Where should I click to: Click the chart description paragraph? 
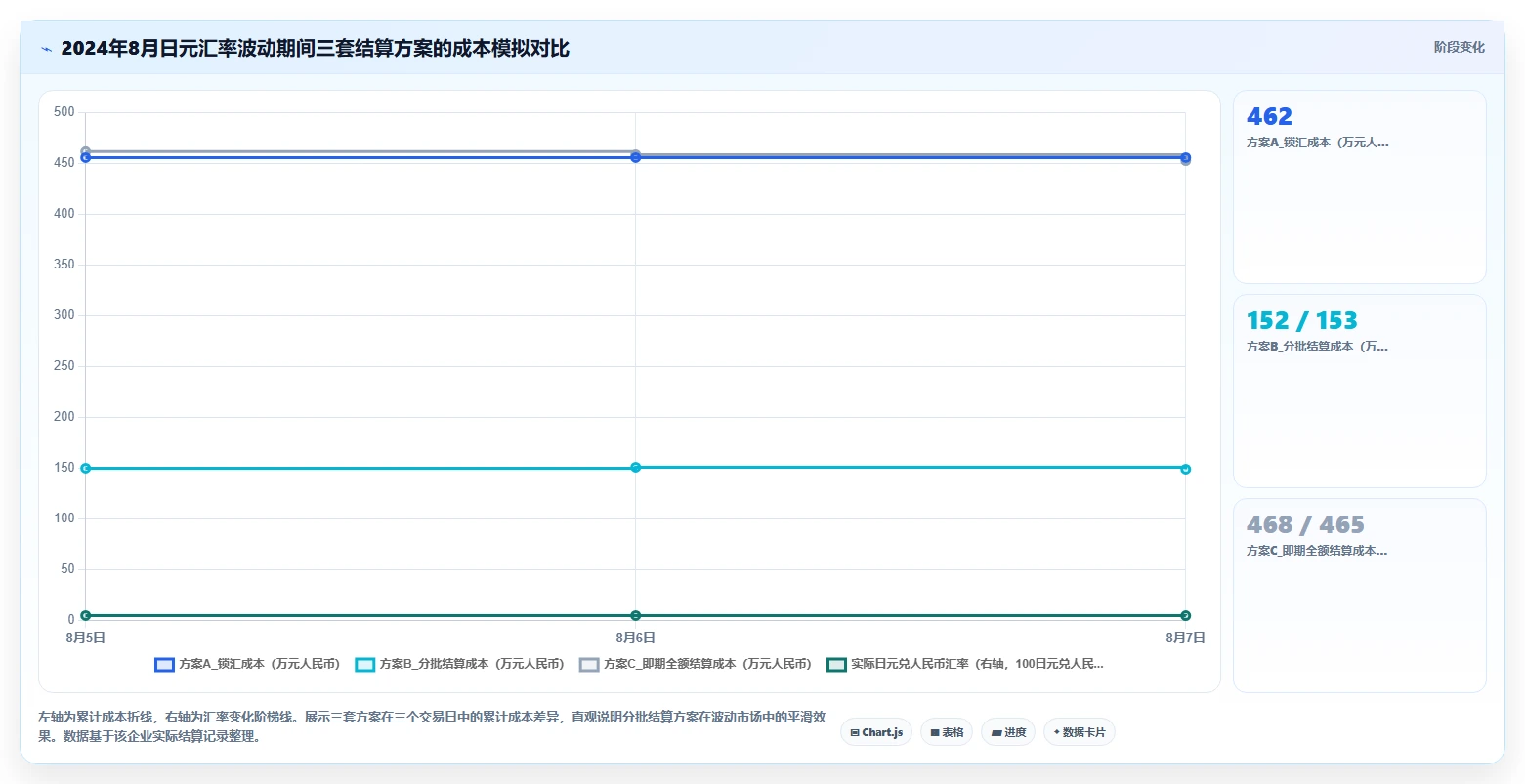pos(432,726)
